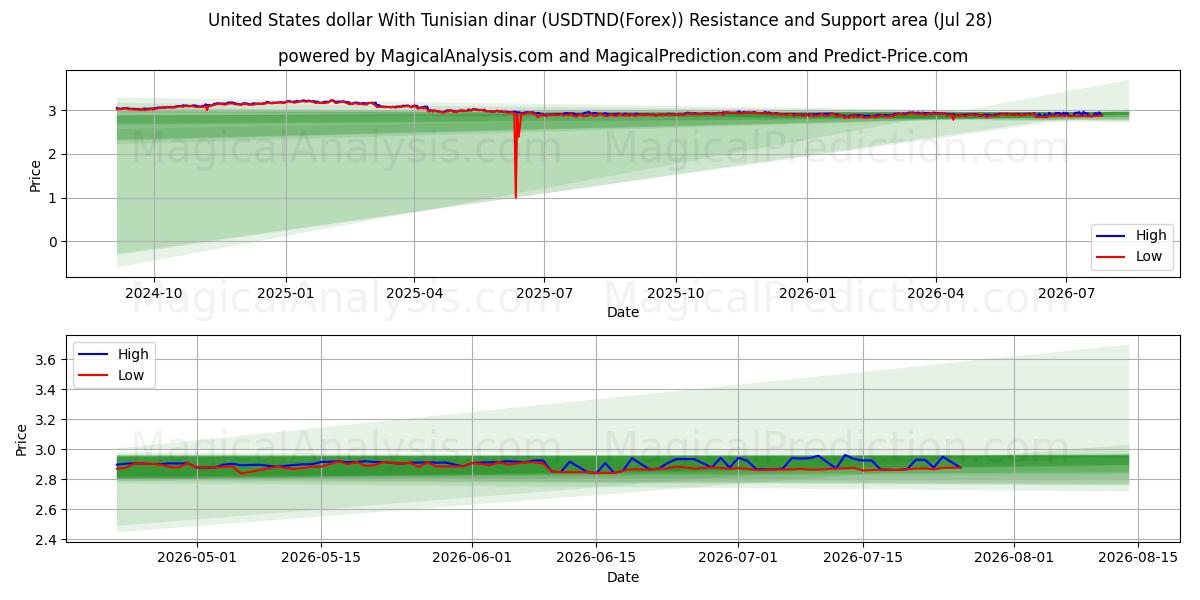The image size is (1200, 600).
Task: Click the lower chart 'Date' axis label
Action: (623, 577)
